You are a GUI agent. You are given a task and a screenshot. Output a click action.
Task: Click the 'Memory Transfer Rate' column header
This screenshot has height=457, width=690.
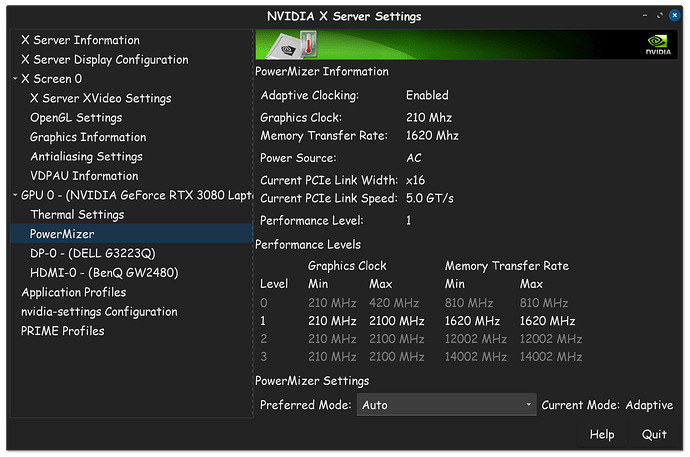point(506,266)
